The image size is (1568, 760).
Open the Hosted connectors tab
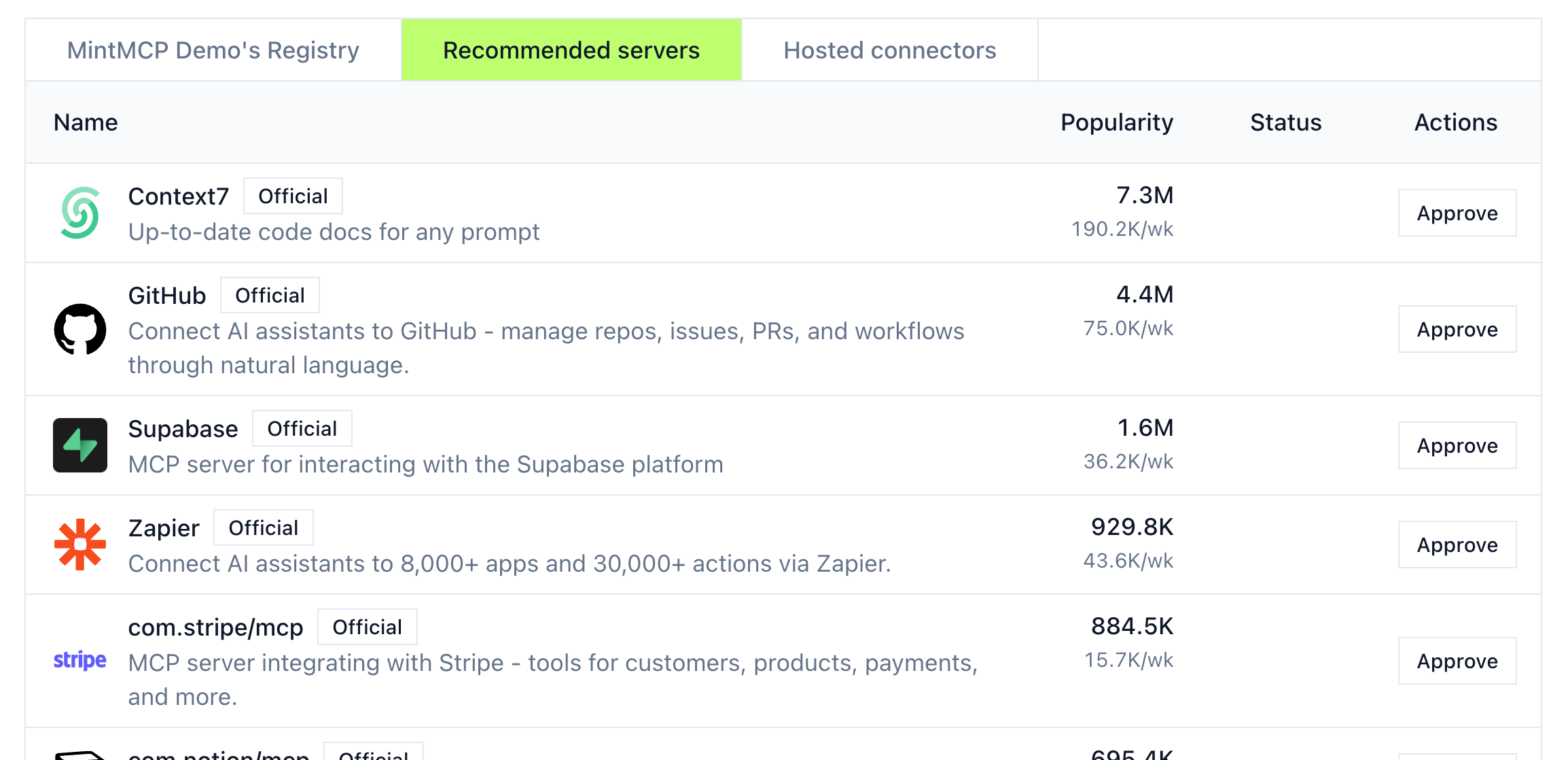coord(889,50)
